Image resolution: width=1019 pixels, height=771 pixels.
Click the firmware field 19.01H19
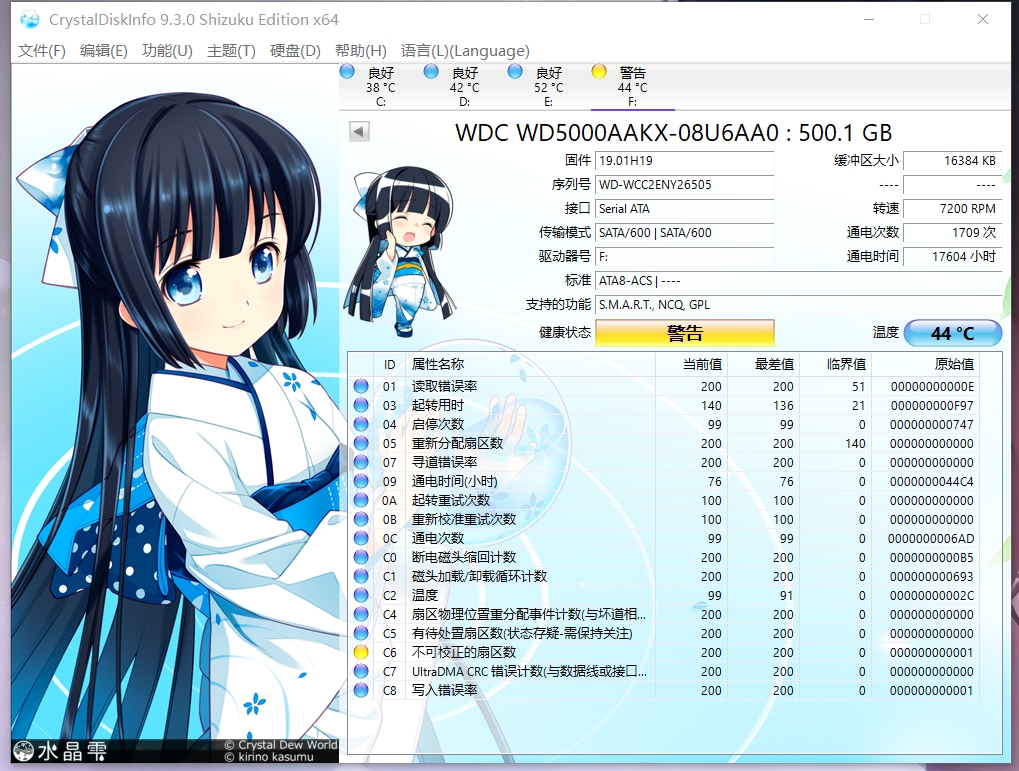684,161
